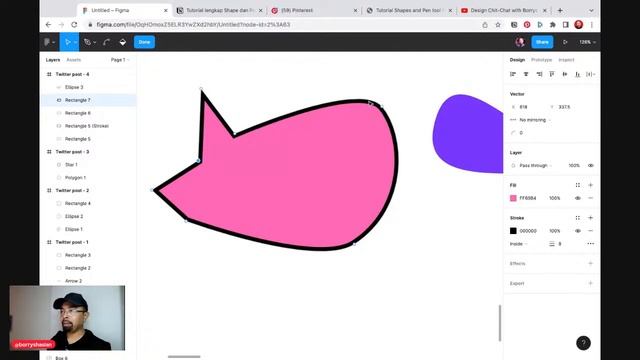The width and height of the screenshot is (640, 360).
Task: Switch to the Design tab
Action: click(x=517, y=60)
